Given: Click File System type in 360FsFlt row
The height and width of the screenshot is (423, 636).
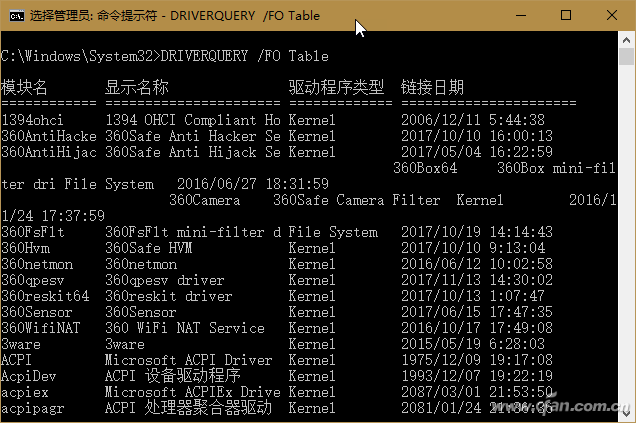Looking at the screenshot, I should click(333, 232).
